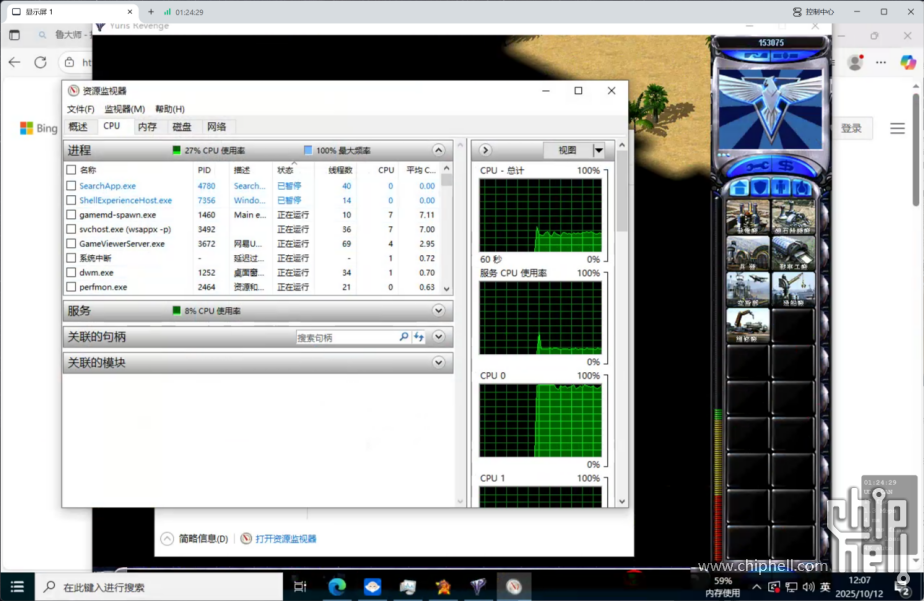Select the Ore Refinery build icon
Screen dimensions: 924x601
[x=792, y=217]
